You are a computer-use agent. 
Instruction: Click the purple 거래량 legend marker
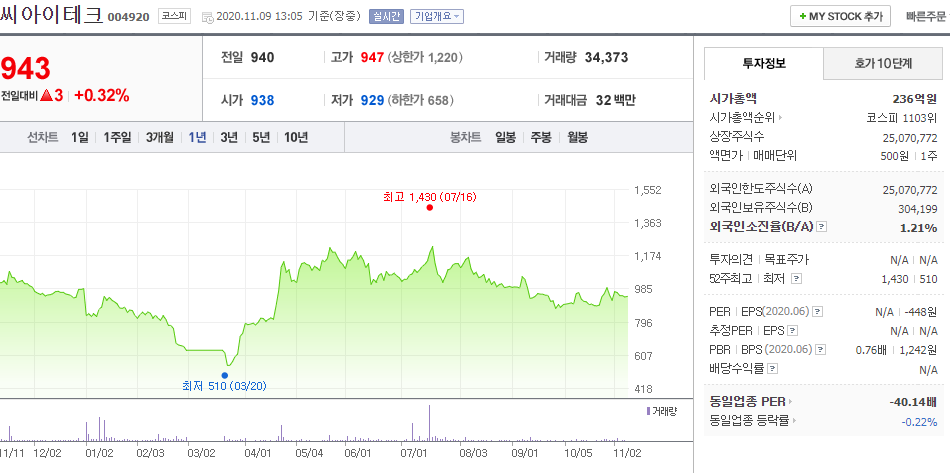(x=649, y=412)
